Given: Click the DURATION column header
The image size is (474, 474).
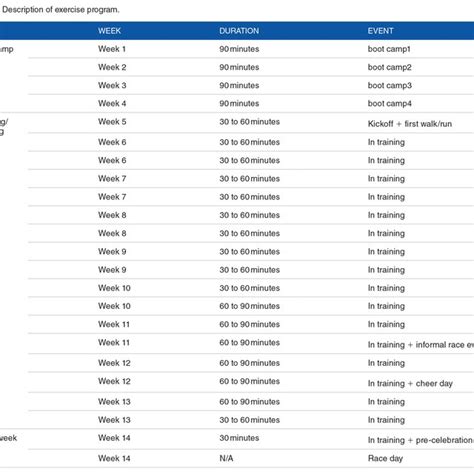Looking at the screenshot, I should pyautogui.click(x=239, y=31).
